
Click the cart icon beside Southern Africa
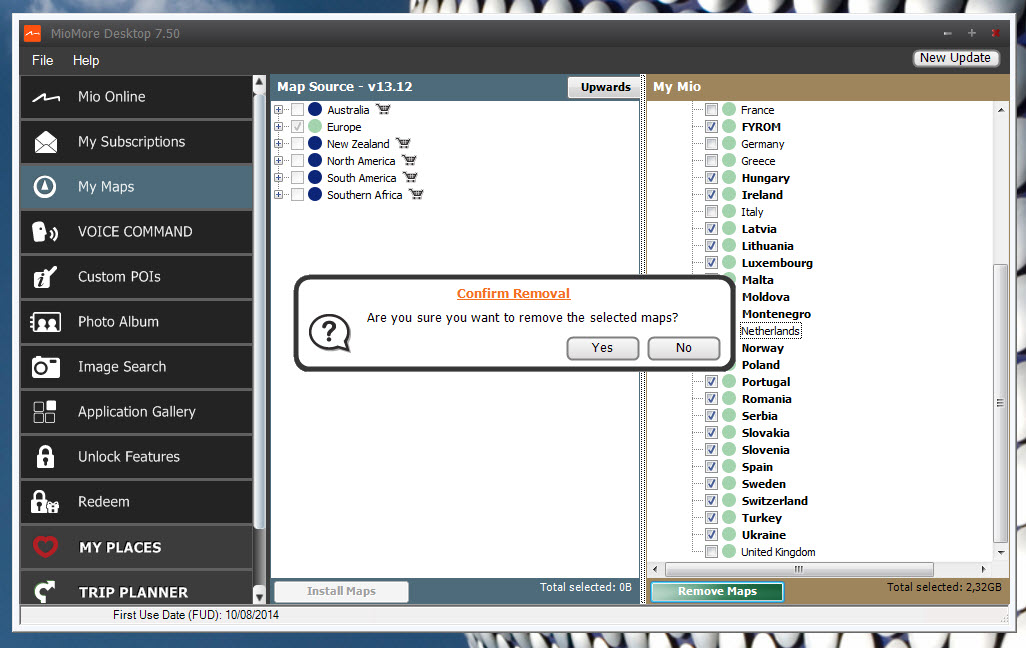tap(416, 194)
